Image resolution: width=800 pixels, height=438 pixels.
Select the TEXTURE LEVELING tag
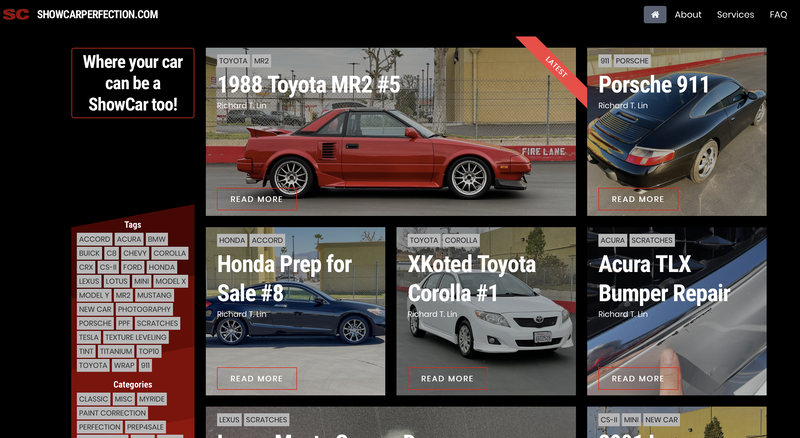[x=136, y=337]
